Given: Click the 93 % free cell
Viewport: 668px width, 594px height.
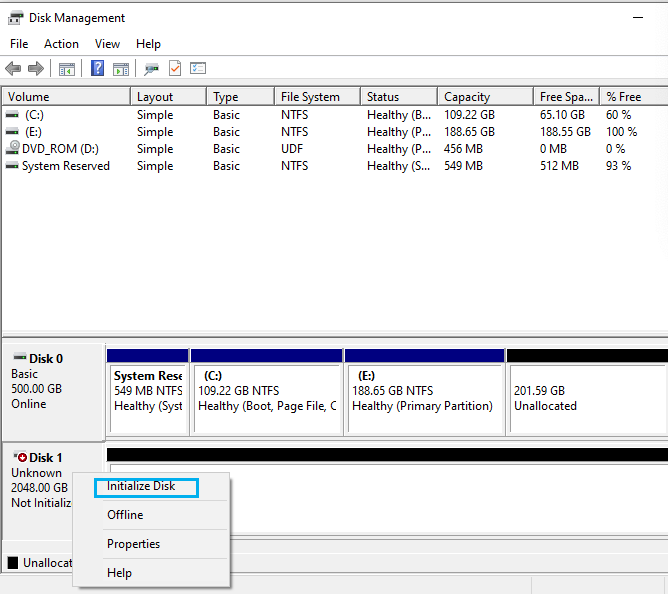Looking at the screenshot, I should [x=619, y=166].
